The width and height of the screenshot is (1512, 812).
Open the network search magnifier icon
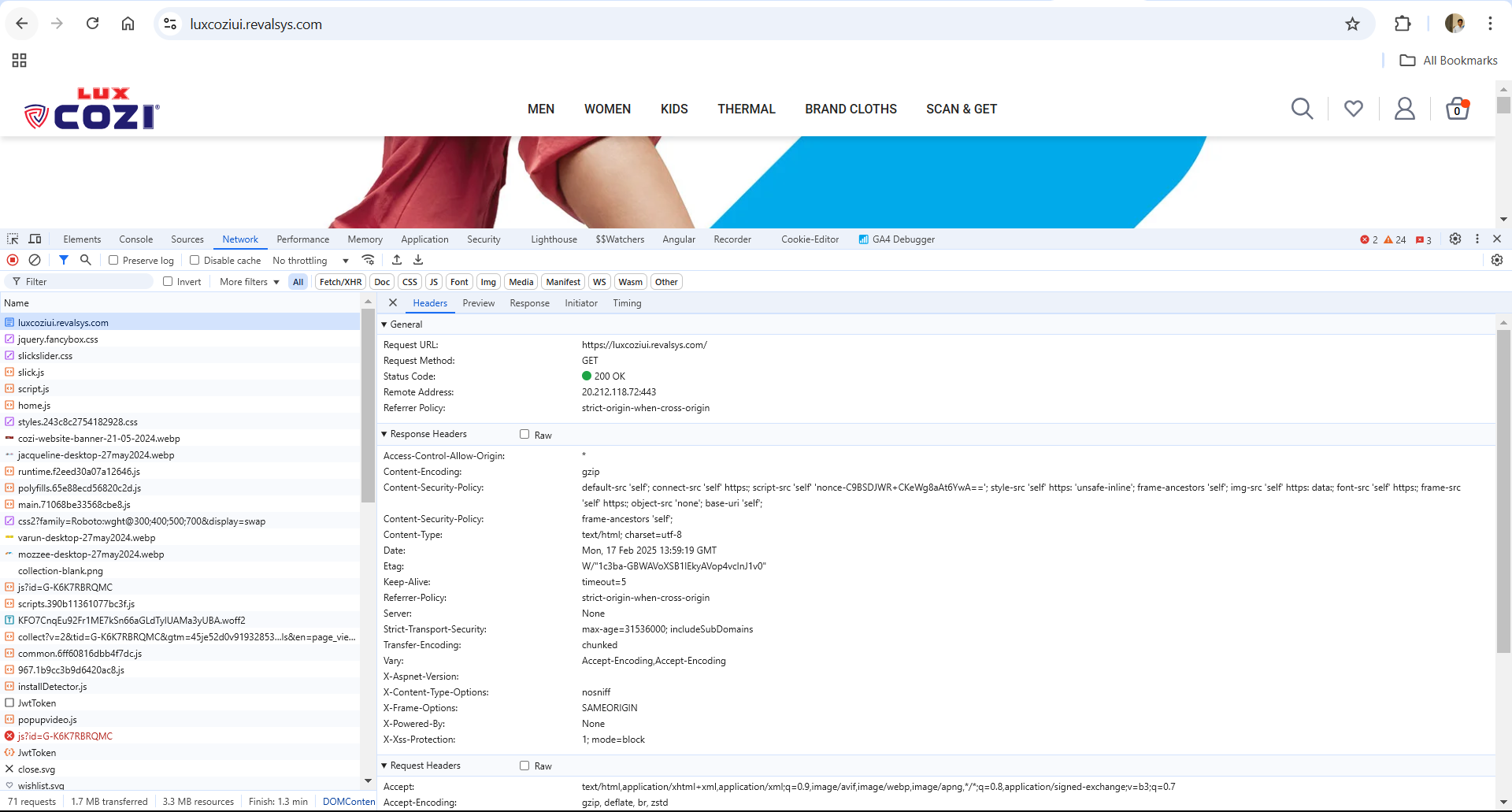click(x=86, y=260)
